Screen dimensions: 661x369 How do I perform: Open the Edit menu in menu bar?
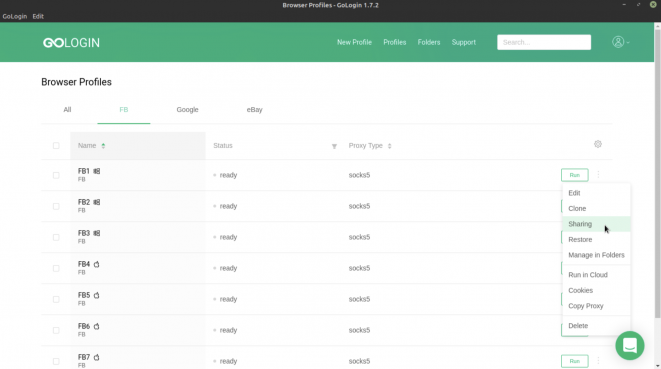38,16
